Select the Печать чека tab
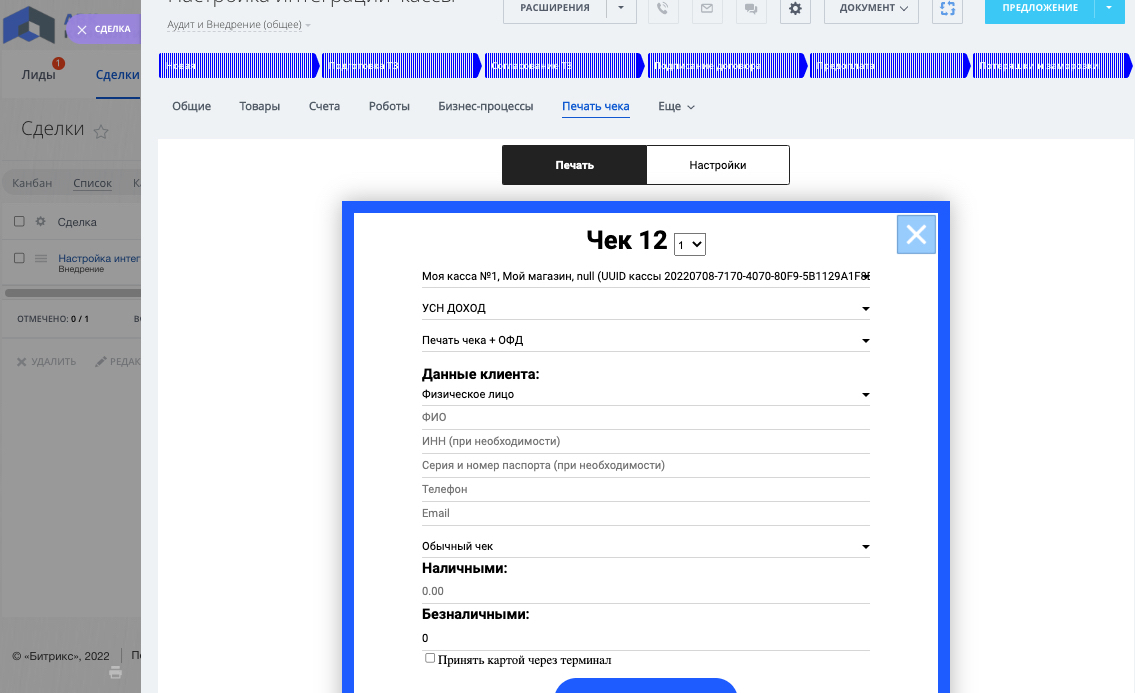This screenshot has height=693, width=1135. pos(596,106)
